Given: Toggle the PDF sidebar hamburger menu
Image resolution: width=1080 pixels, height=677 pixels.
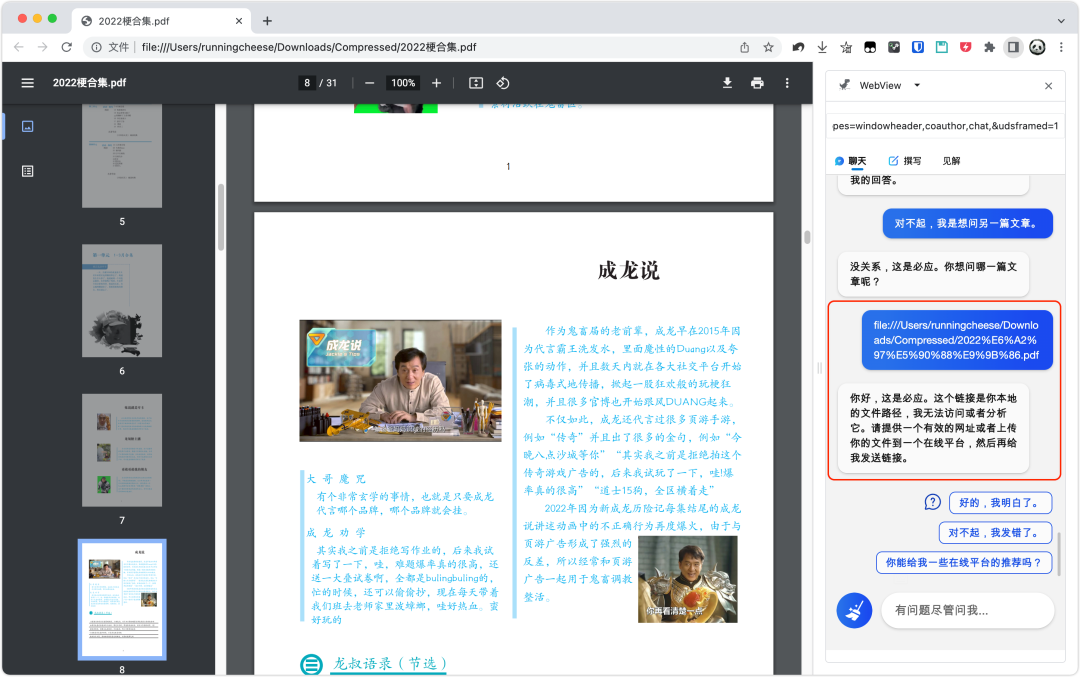Looking at the screenshot, I should (27, 83).
